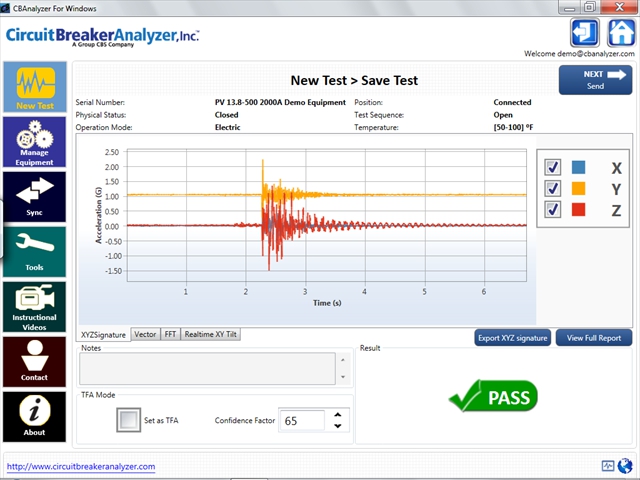Click the 'Welcome demo@cbanalyzer.com' text
Screen dimensions: 640x480
click(x=579, y=54)
